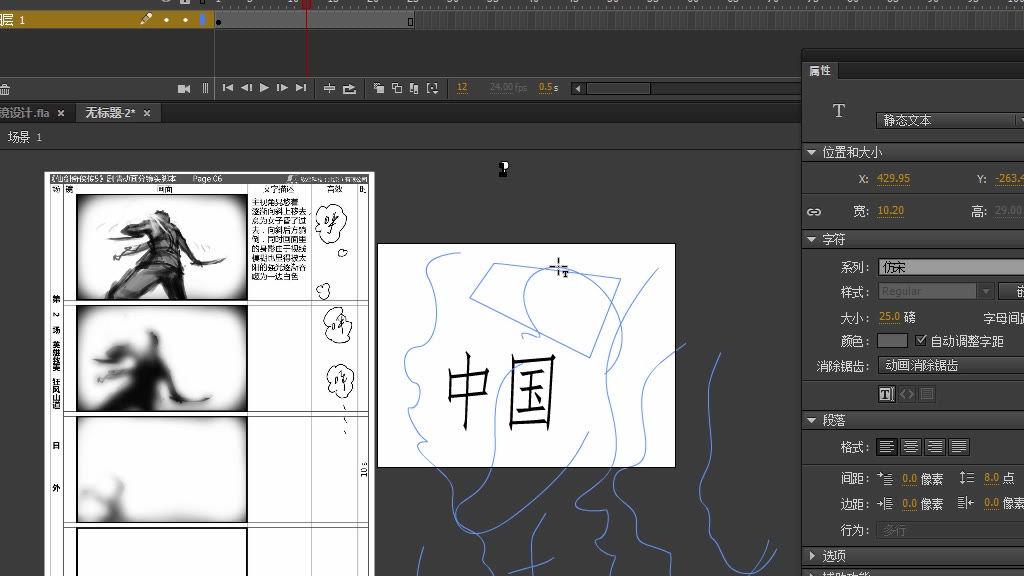Click the camera icon in timeline

(x=184, y=88)
